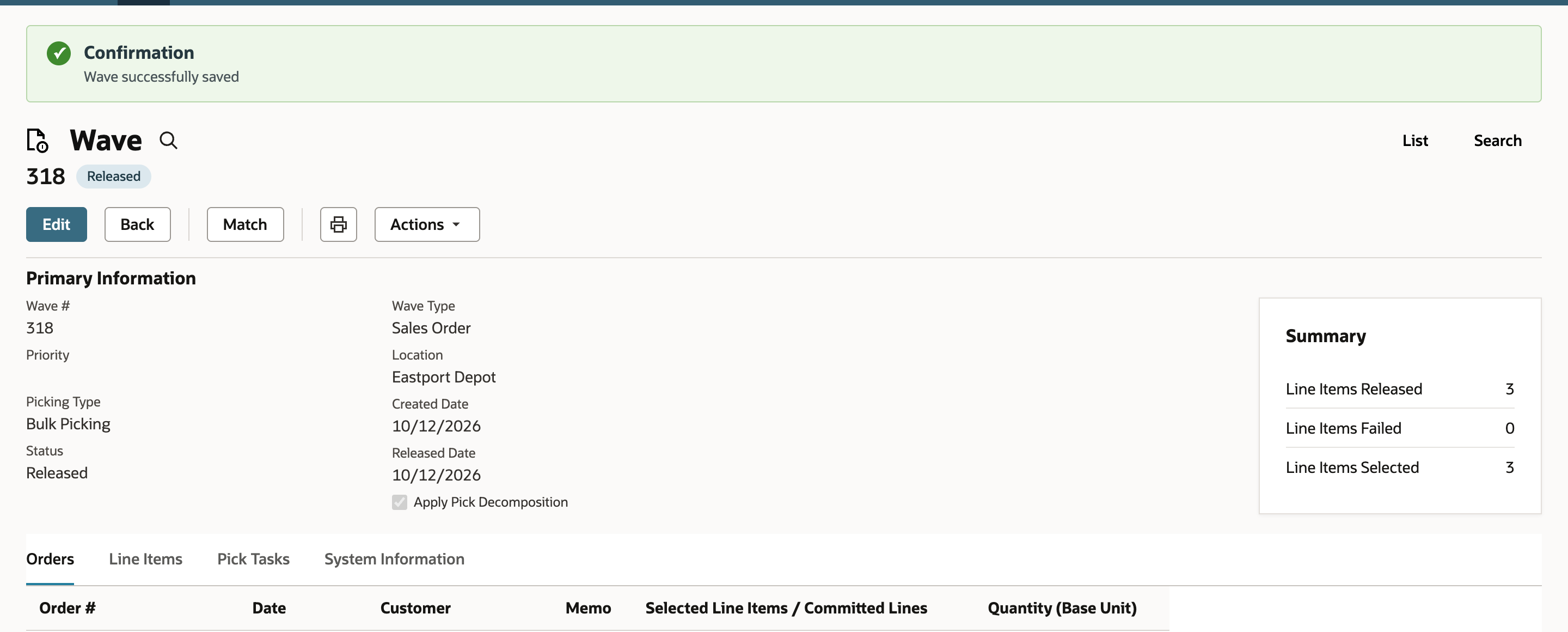Expand the Actions dropdown menu
Screen dimensions: 1568x632
click(x=427, y=224)
